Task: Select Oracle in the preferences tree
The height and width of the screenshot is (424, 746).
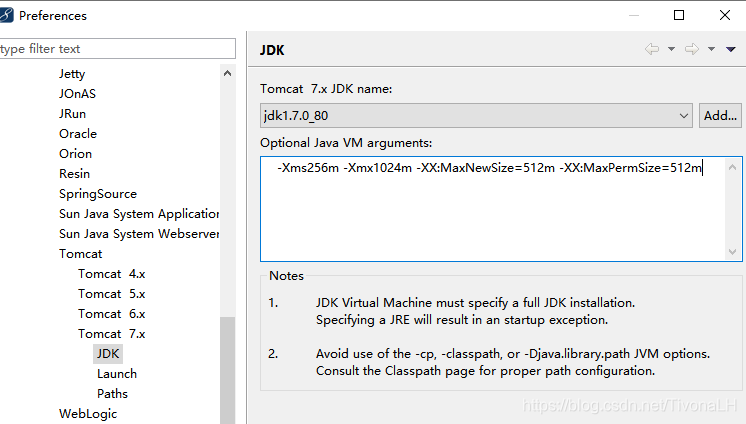Action: click(78, 134)
